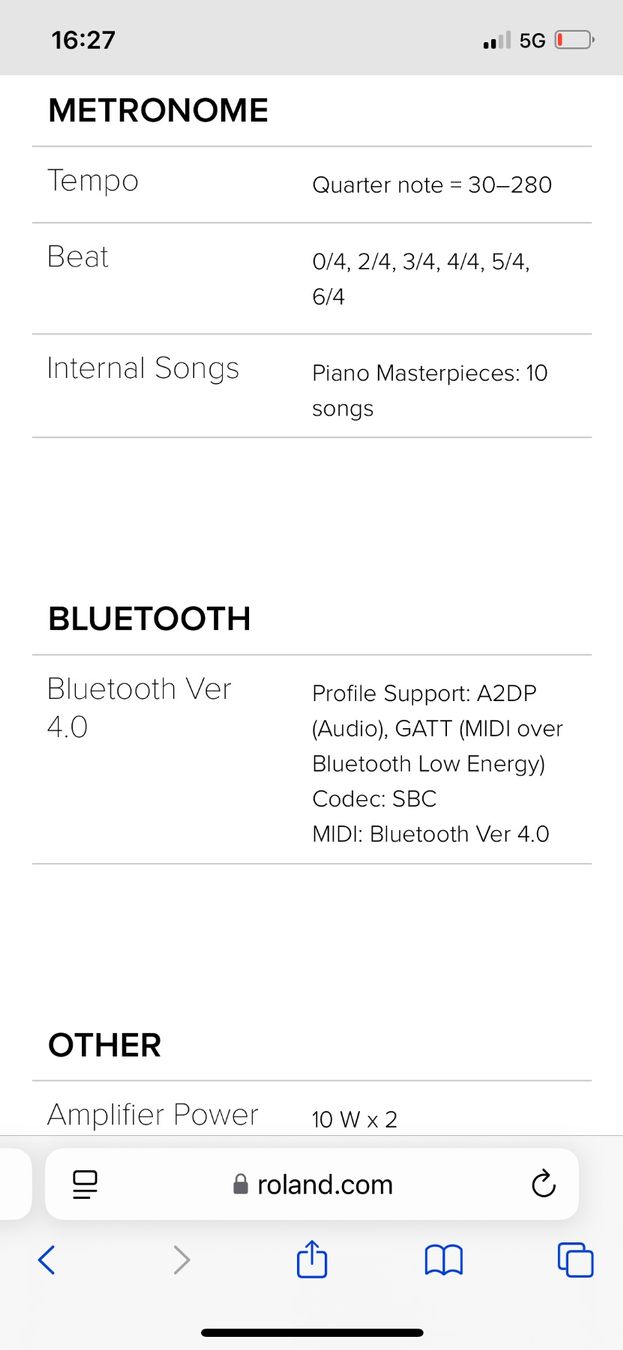Open the share sheet icon
This screenshot has width=623, height=1350.
point(312,1257)
